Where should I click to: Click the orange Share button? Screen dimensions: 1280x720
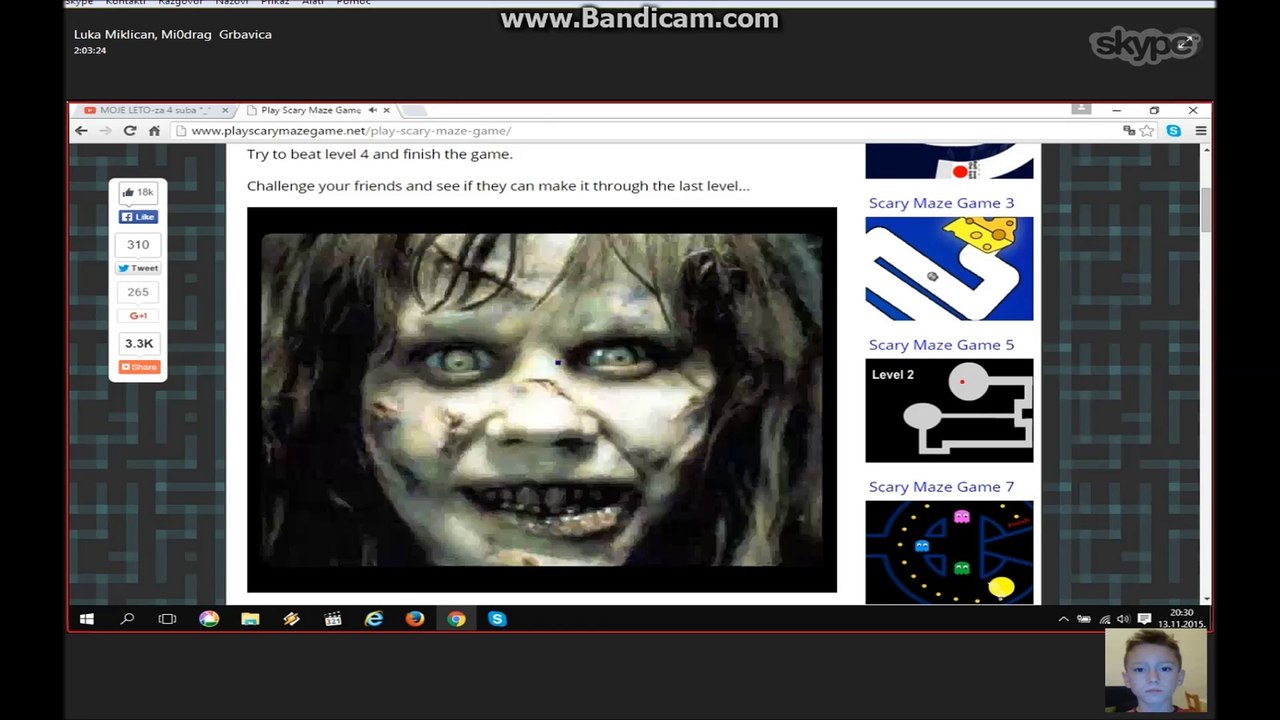pyautogui.click(x=139, y=367)
